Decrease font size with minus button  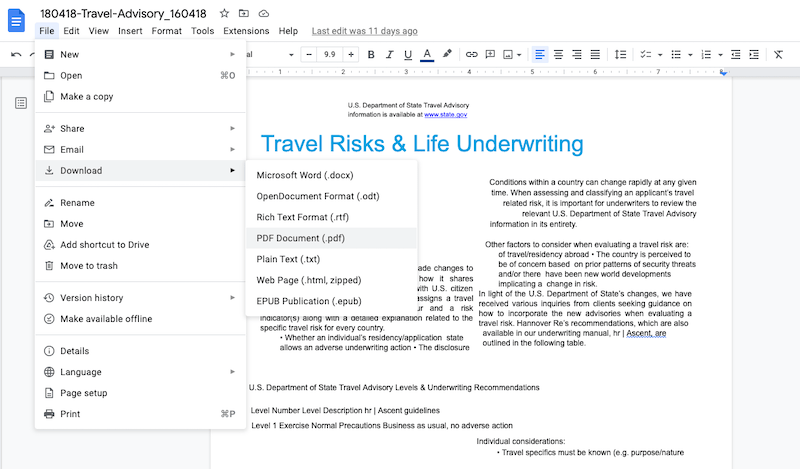coord(309,55)
